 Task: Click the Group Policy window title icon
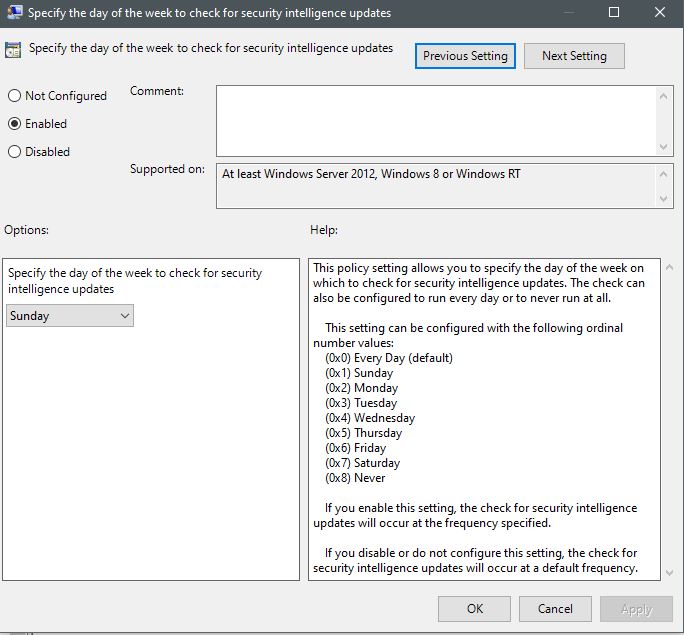(x=14, y=12)
